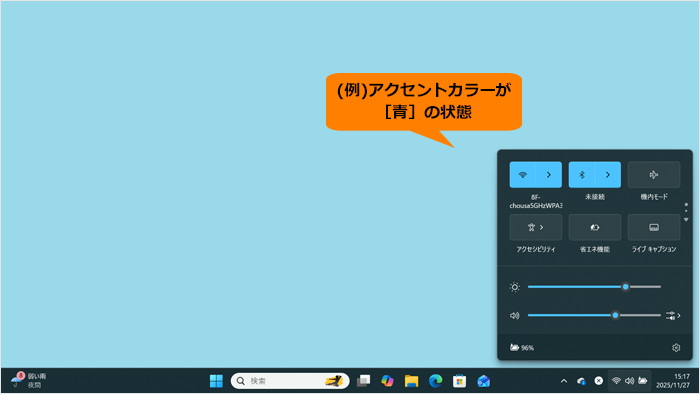Screen dimensions: 700x394
Task: Open the weather widget on the taskbar
Action: (29, 381)
